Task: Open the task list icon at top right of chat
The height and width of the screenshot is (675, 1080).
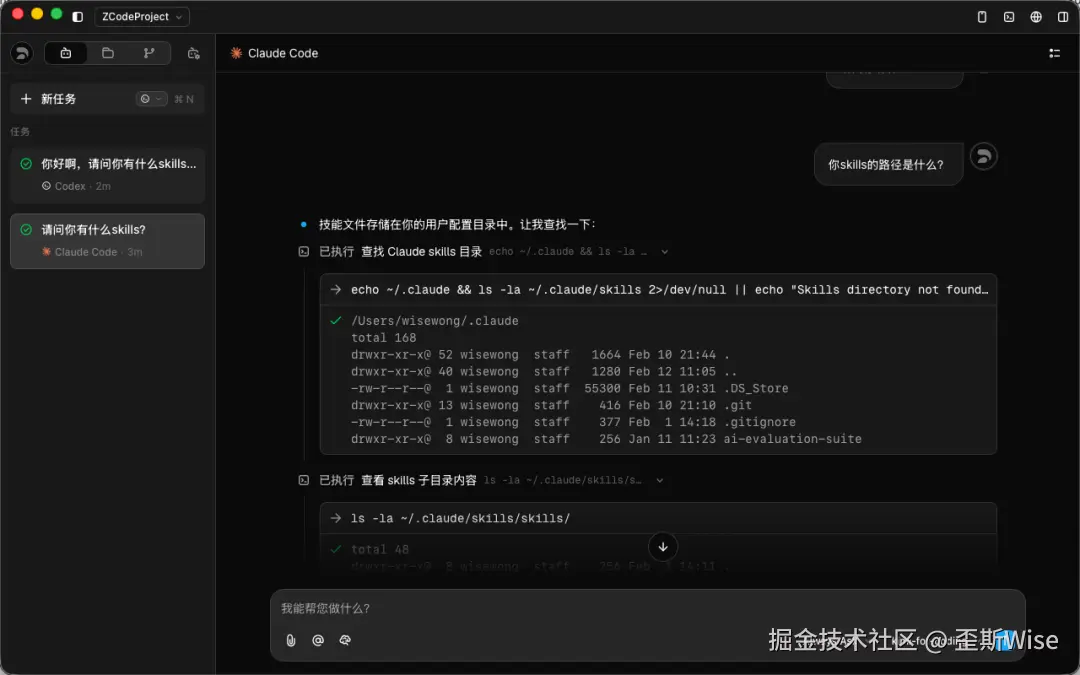Action: pyautogui.click(x=1055, y=53)
